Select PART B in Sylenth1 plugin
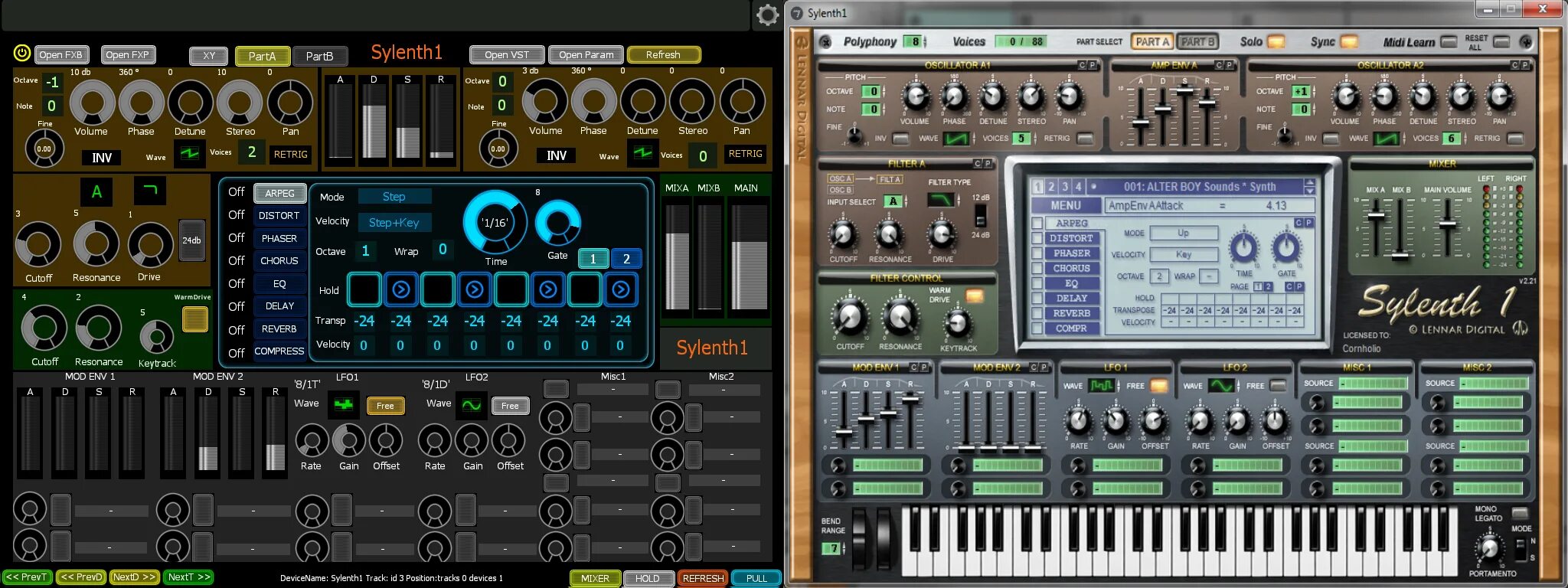The height and width of the screenshot is (588, 1568). tap(1197, 42)
